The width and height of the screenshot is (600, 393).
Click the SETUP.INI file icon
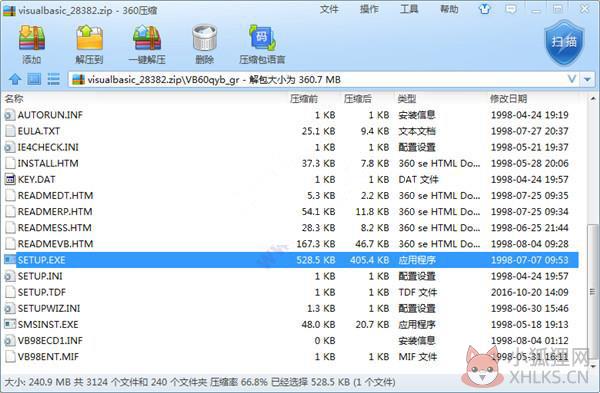click(10, 276)
